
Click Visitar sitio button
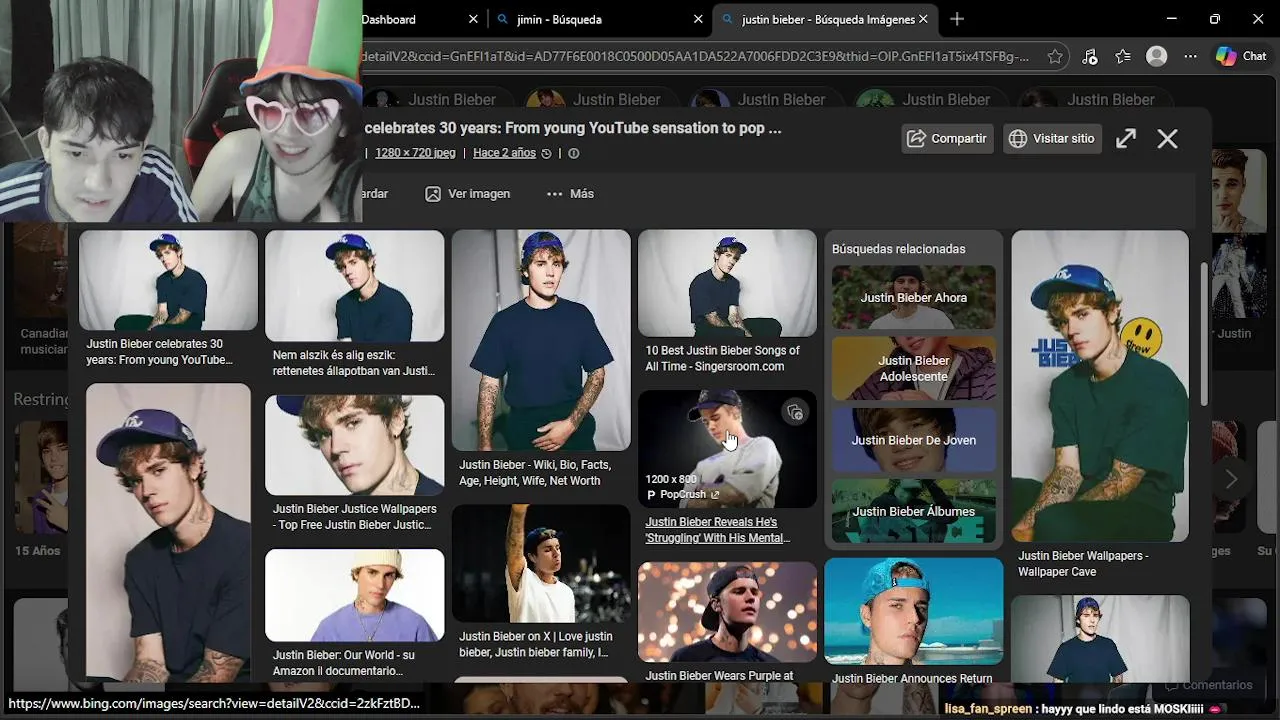coord(1051,139)
